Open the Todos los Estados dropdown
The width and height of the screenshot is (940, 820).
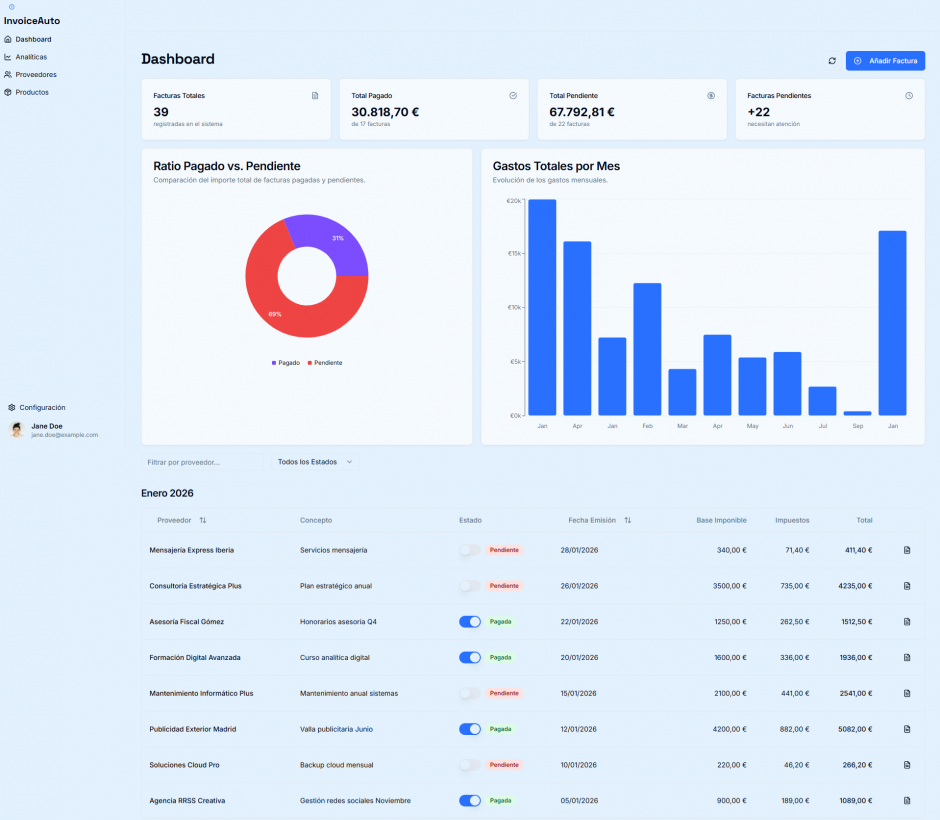tap(313, 462)
